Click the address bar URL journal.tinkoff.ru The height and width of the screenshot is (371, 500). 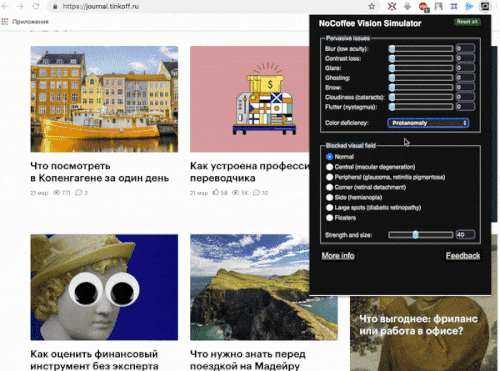[x=101, y=6]
